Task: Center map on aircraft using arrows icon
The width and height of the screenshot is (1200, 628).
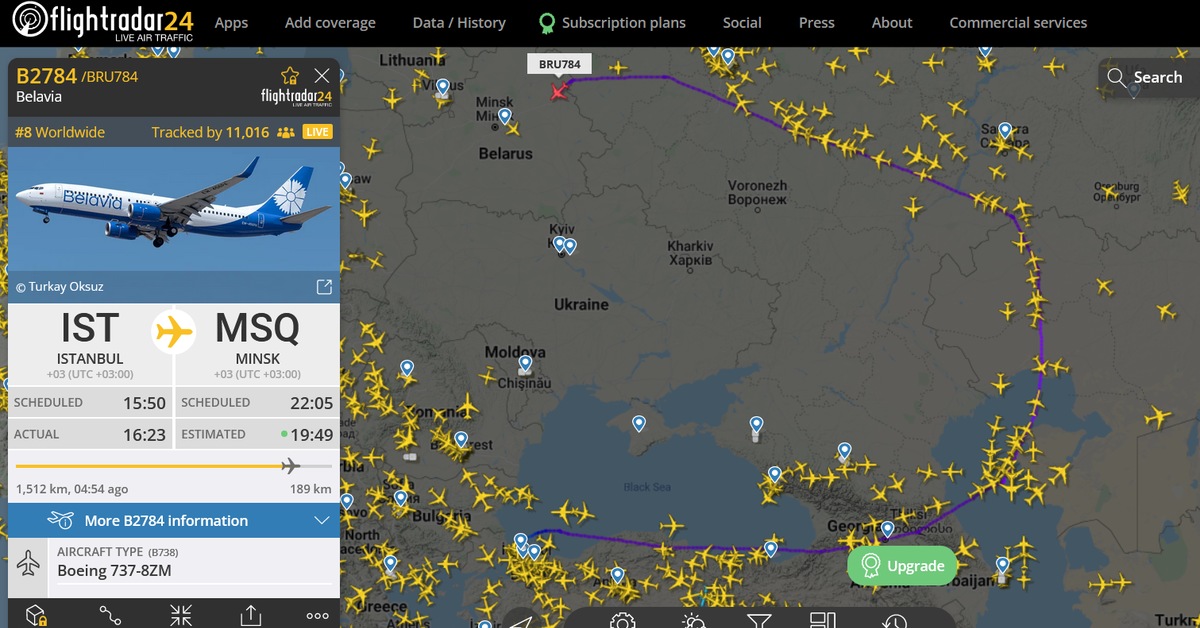Action: click(181, 615)
